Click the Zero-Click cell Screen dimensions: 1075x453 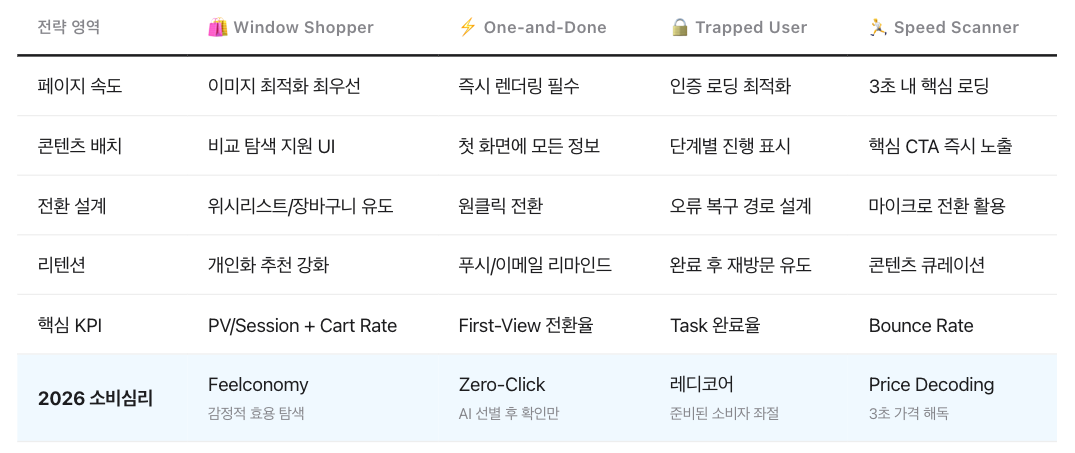[502, 385]
